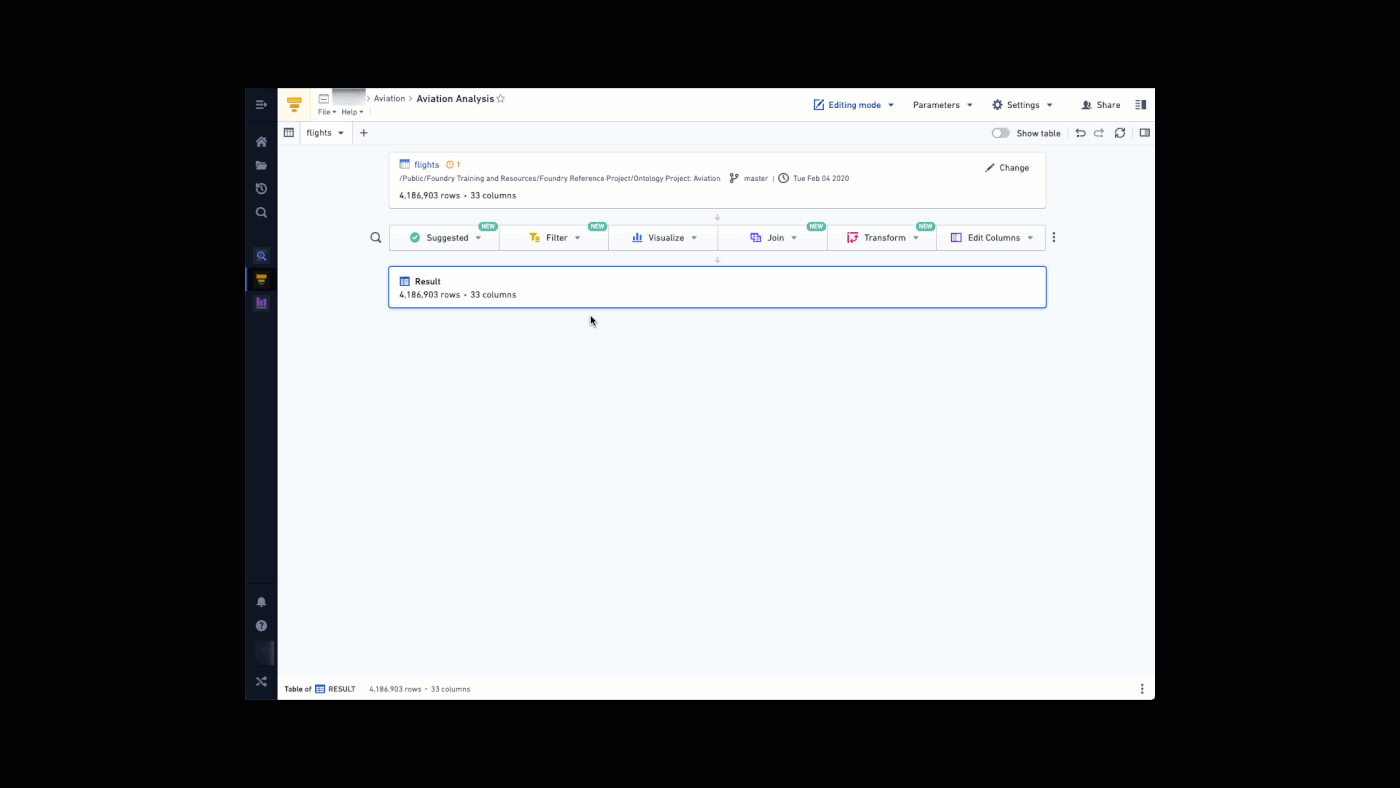Open the Suggested dropdown

coord(445,238)
